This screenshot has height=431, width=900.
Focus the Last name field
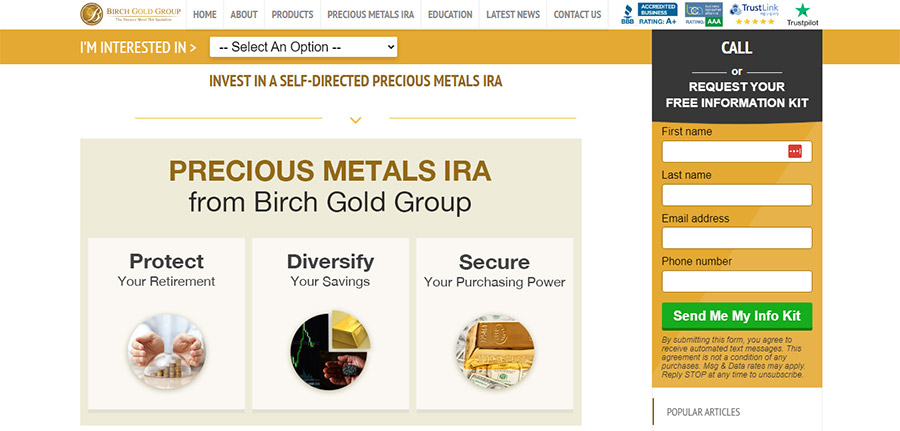coord(736,195)
